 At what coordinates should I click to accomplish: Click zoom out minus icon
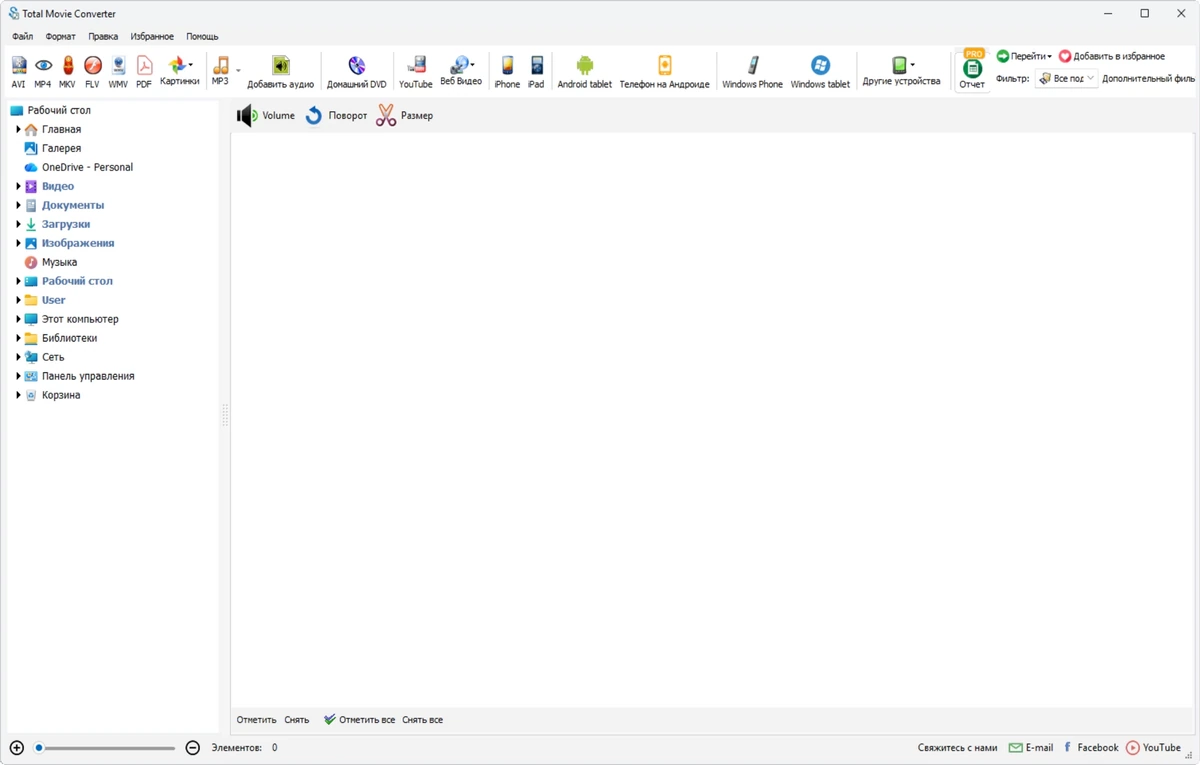coord(193,748)
